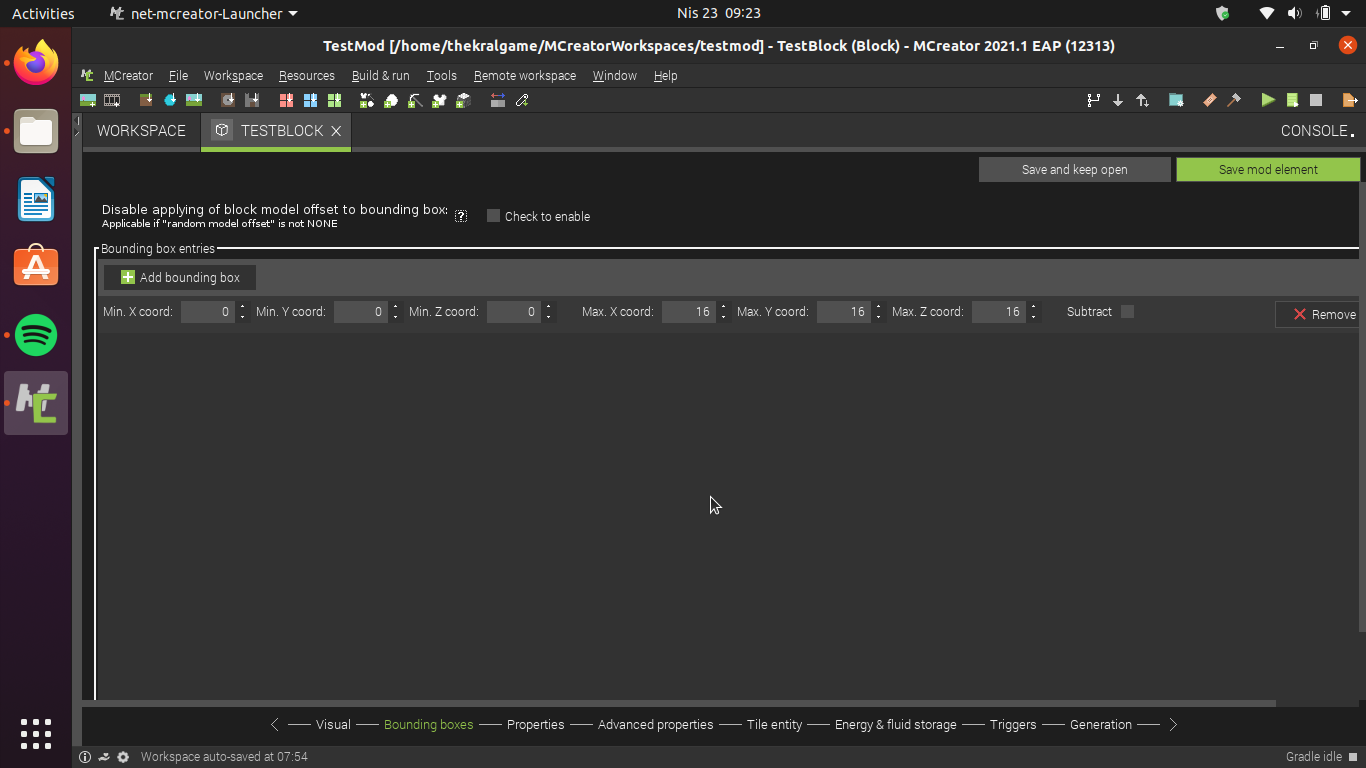Click the remote workspace branch icon
This screenshot has height=768, width=1366.
click(x=1094, y=100)
